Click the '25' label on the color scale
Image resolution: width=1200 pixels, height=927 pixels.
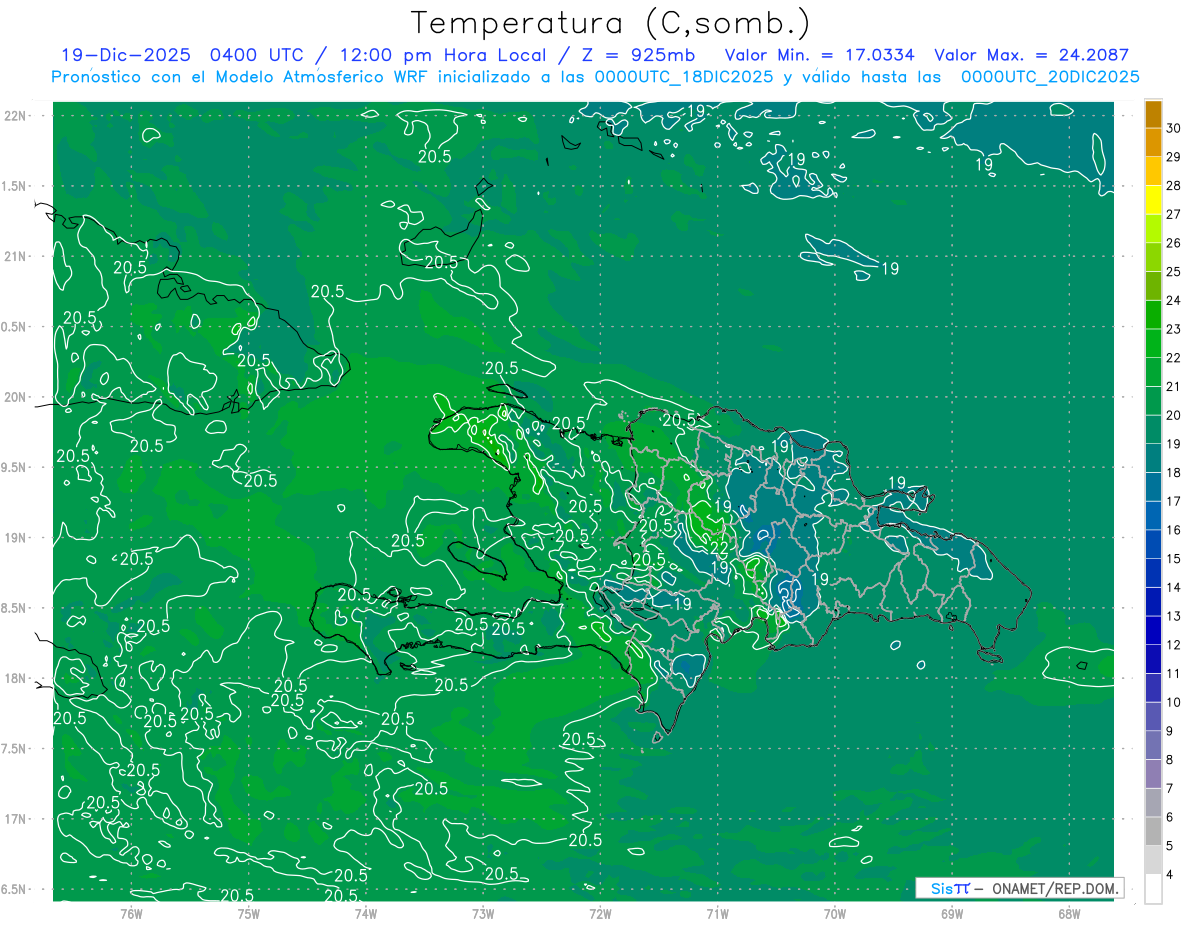pos(1174,272)
